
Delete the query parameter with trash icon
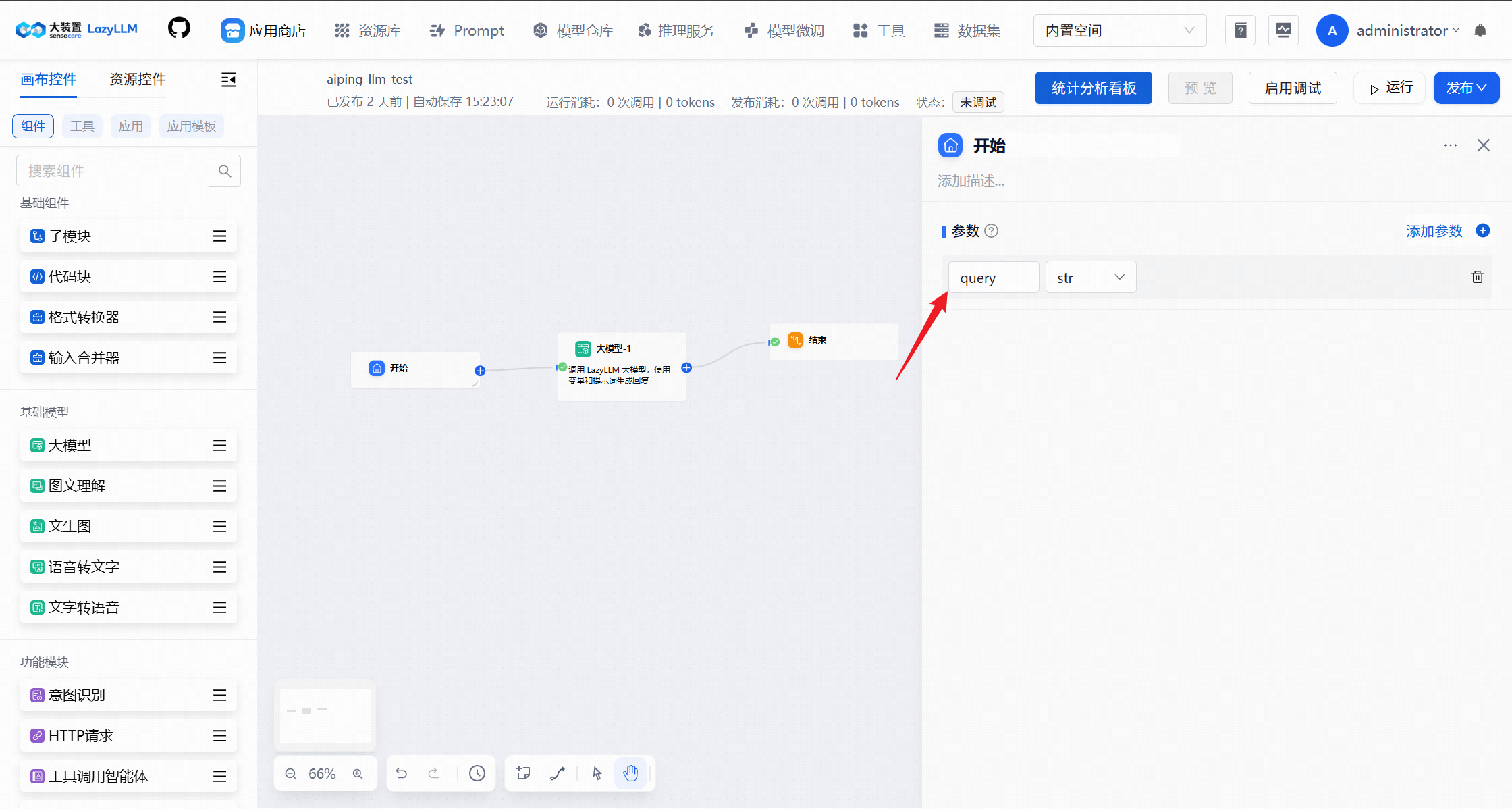(x=1478, y=277)
